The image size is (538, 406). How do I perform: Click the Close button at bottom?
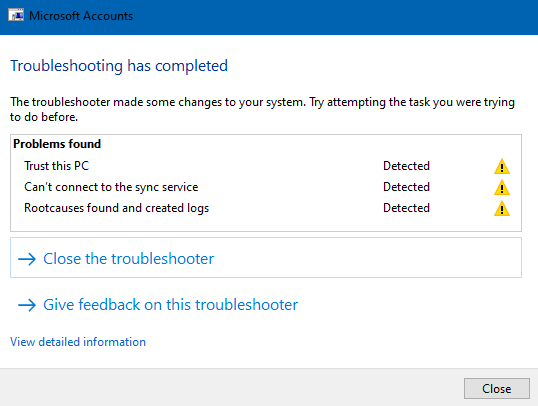point(496,388)
